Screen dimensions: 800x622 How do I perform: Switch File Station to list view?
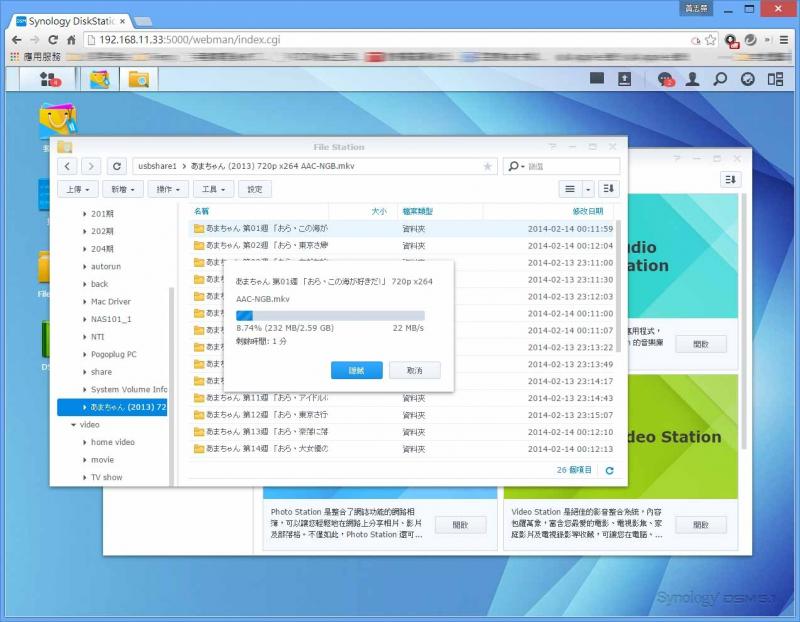tap(570, 189)
